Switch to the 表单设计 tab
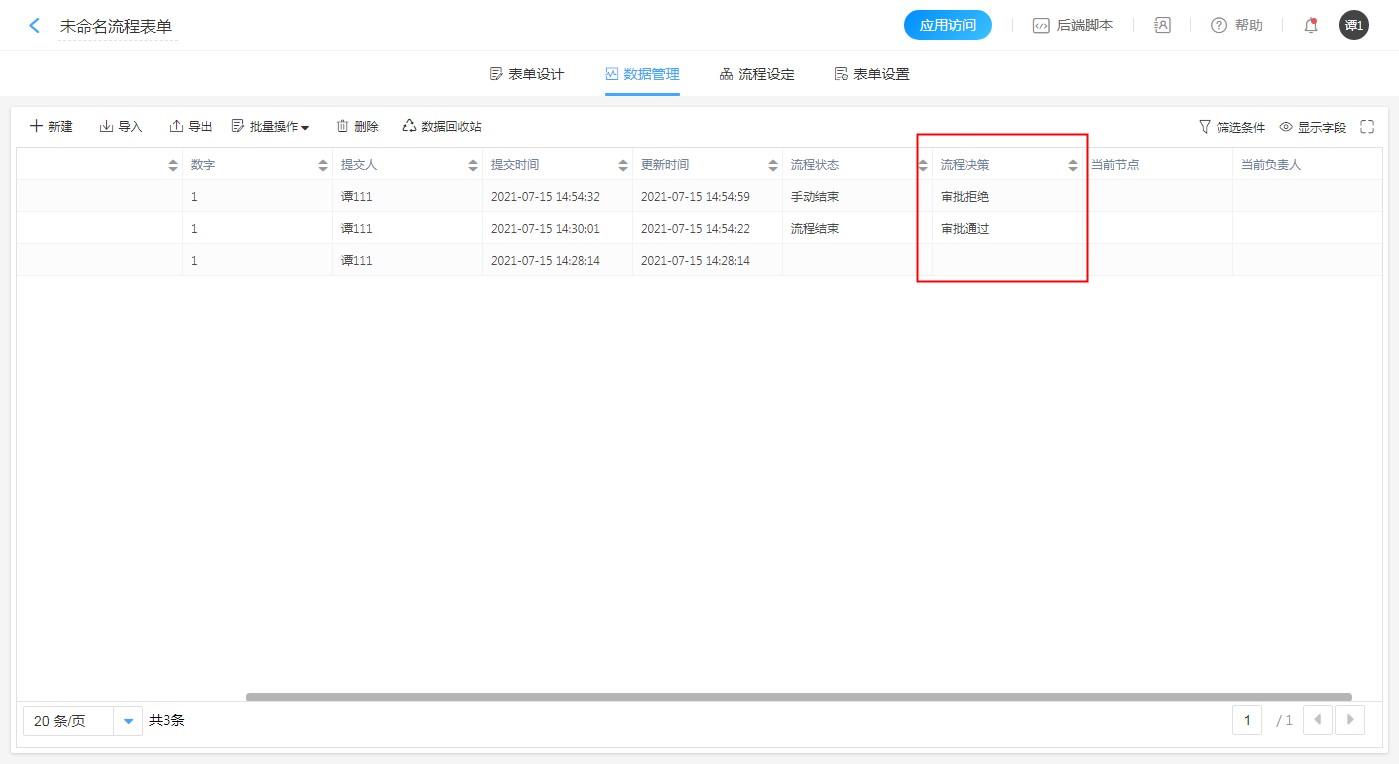Viewport: 1399px width, 764px height. click(527, 74)
